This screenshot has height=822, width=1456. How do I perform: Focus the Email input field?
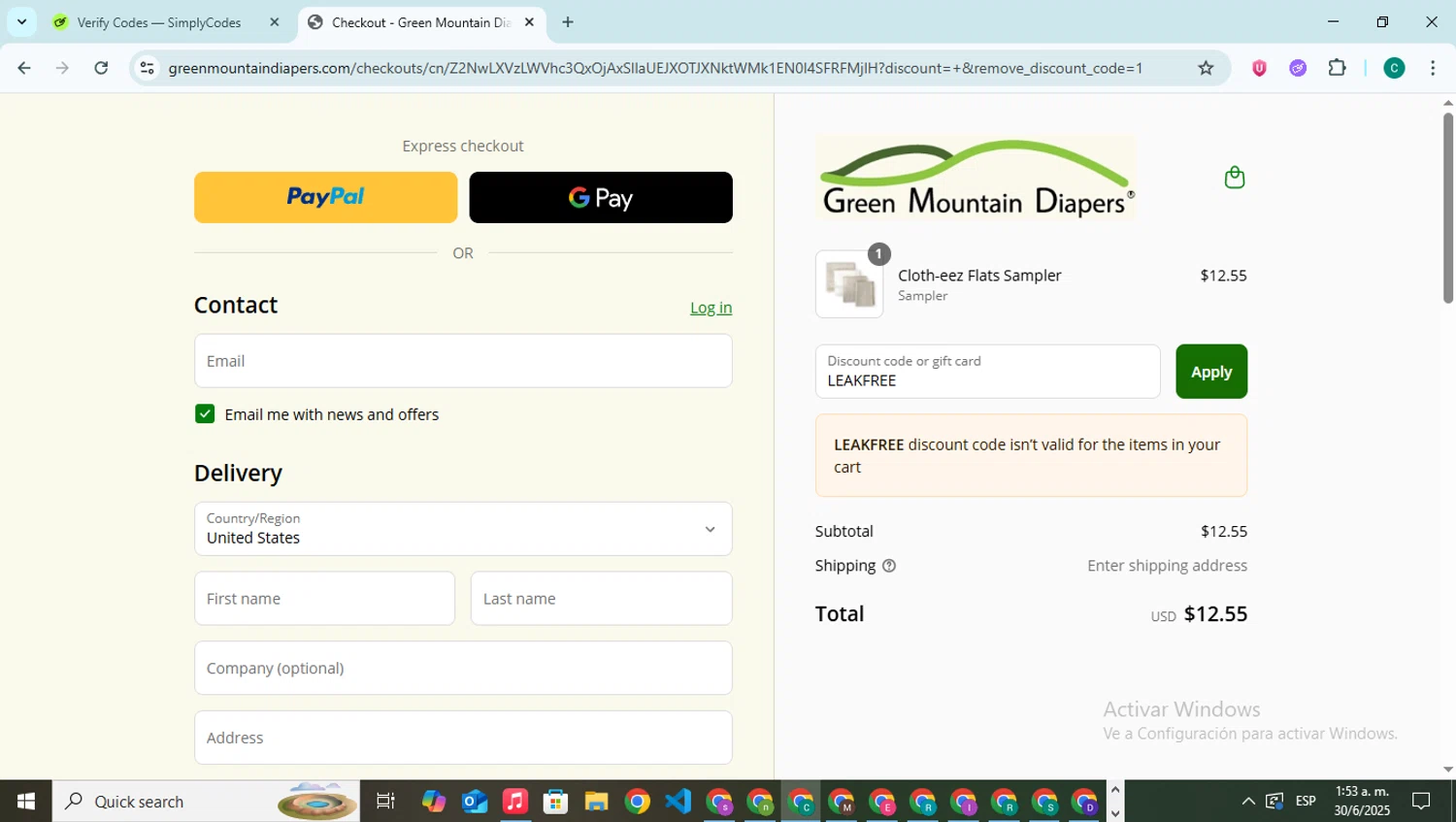coord(463,361)
